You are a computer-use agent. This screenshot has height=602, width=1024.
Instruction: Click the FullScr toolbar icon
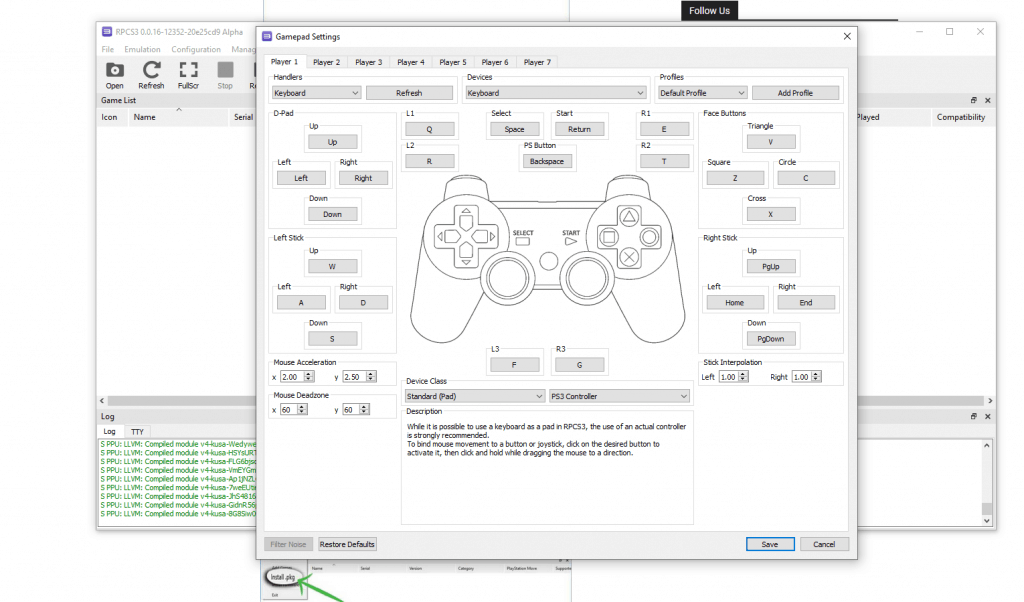[188, 74]
